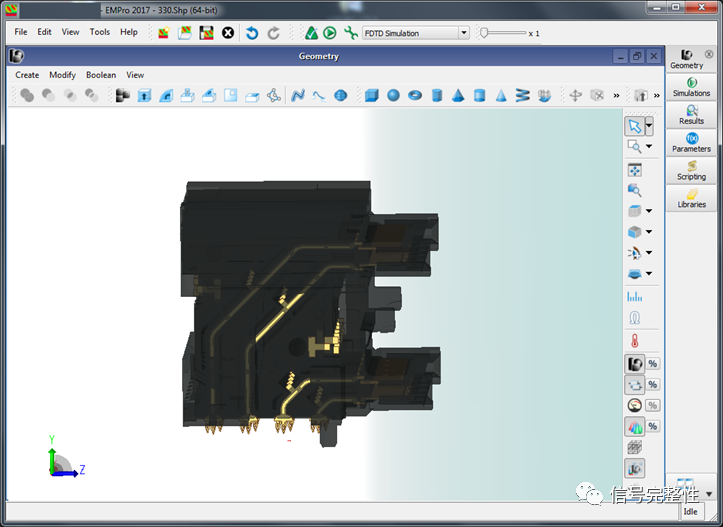723x527 pixels.
Task: Expand the geometry toolbar overflow chevron
Action: pyautogui.click(x=616, y=95)
